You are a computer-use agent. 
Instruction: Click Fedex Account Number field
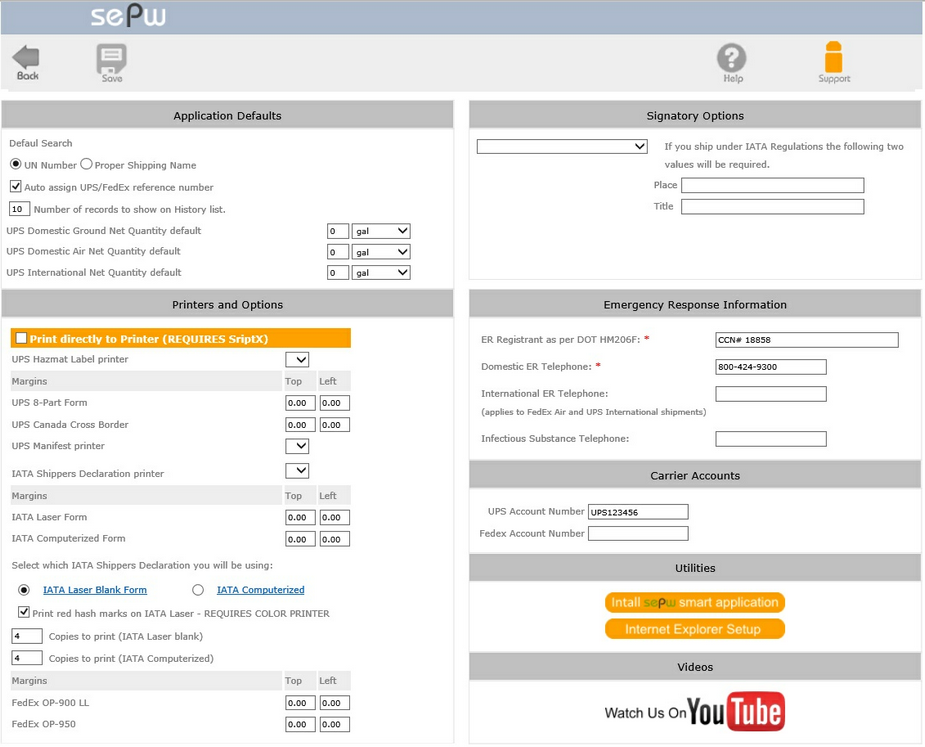(638, 533)
